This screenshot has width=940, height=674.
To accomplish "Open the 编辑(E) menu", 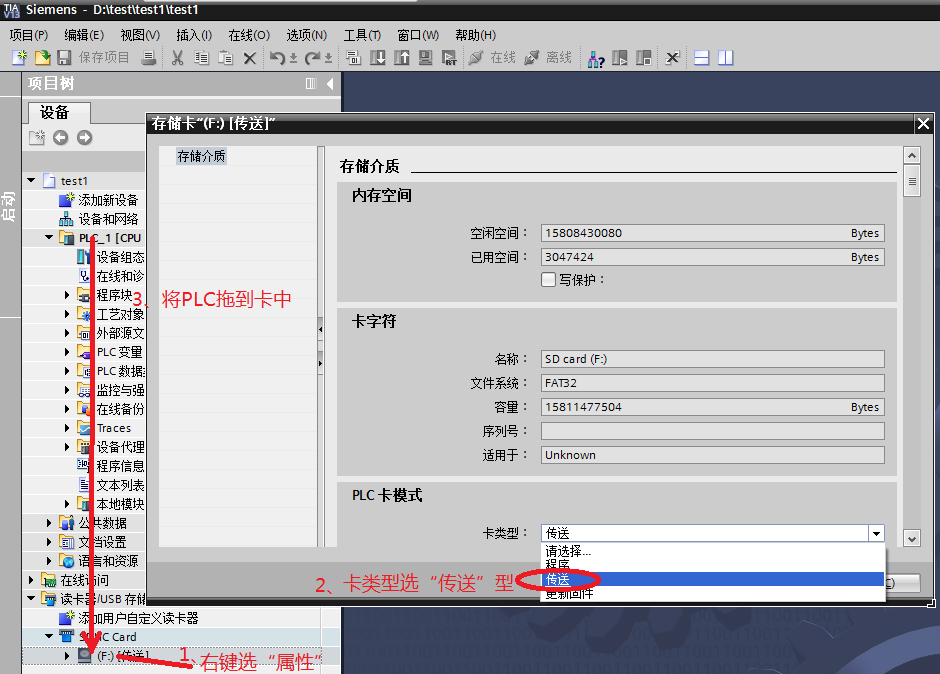I will click(84, 35).
